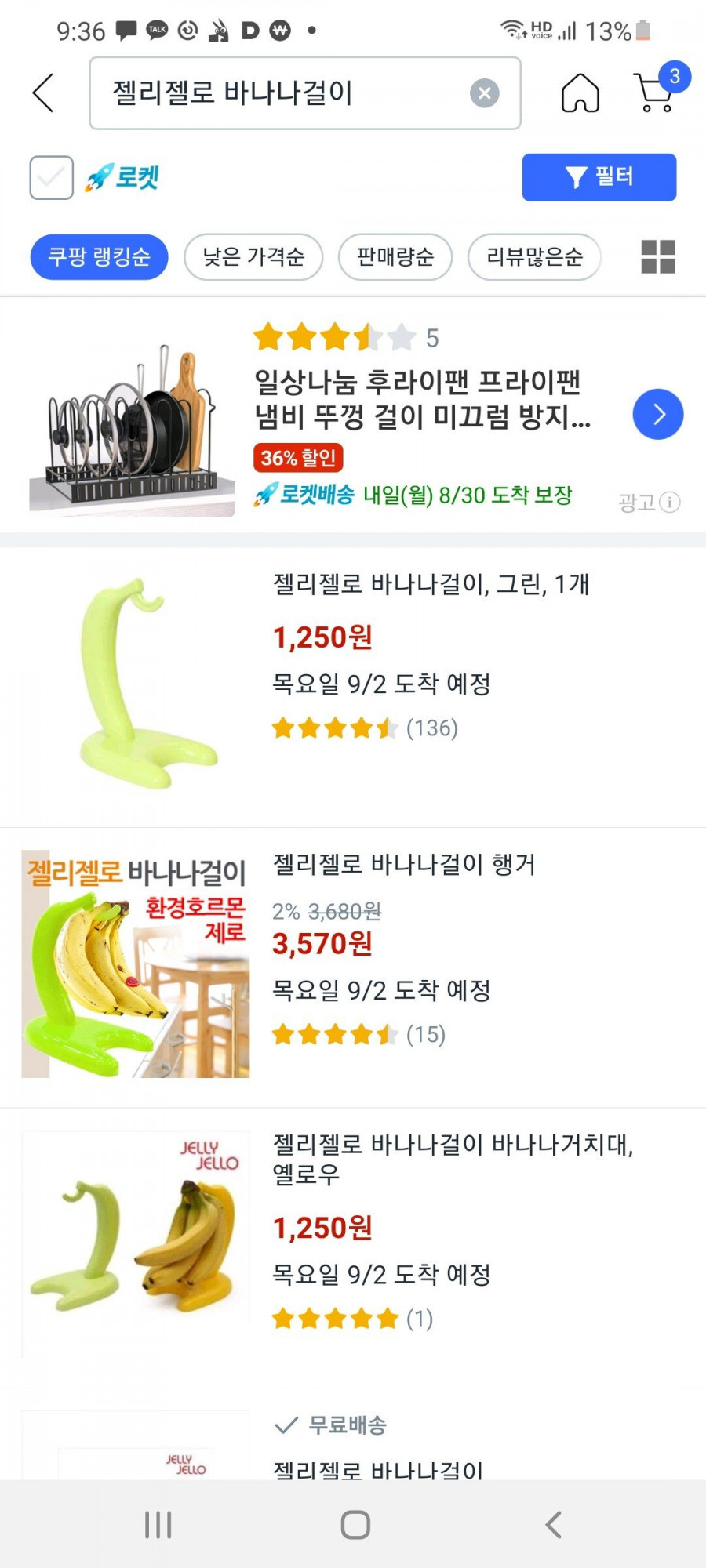Open Android recent apps button
The width and height of the screenshot is (706, 1568).
coord(158,1525)
